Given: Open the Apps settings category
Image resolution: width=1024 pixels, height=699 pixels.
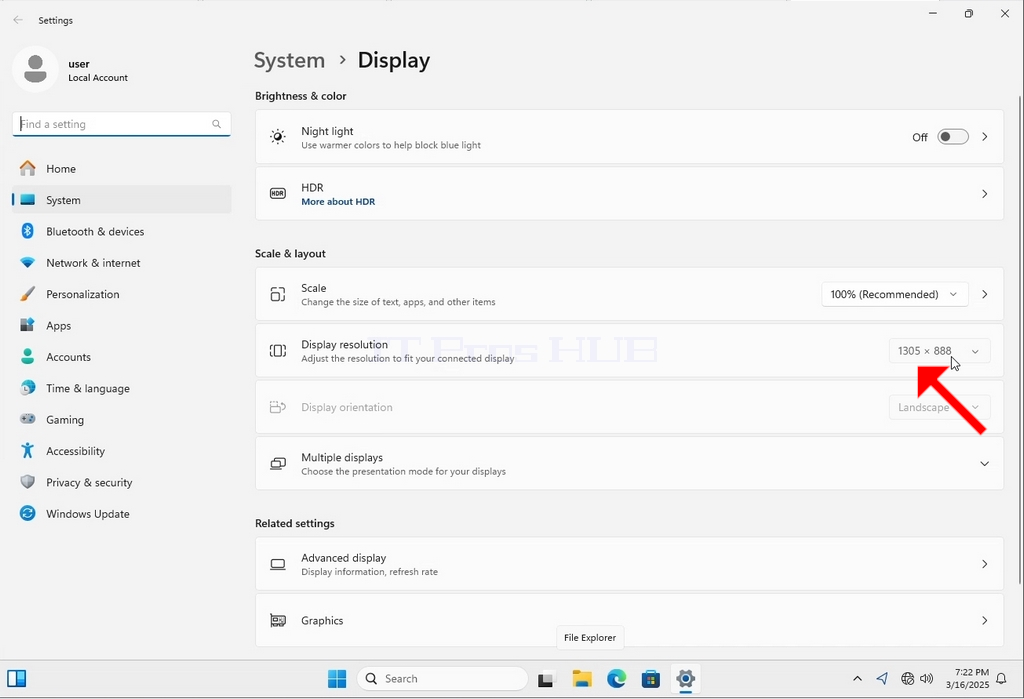Looking at the screenshot, I should (x=121, y=325).
